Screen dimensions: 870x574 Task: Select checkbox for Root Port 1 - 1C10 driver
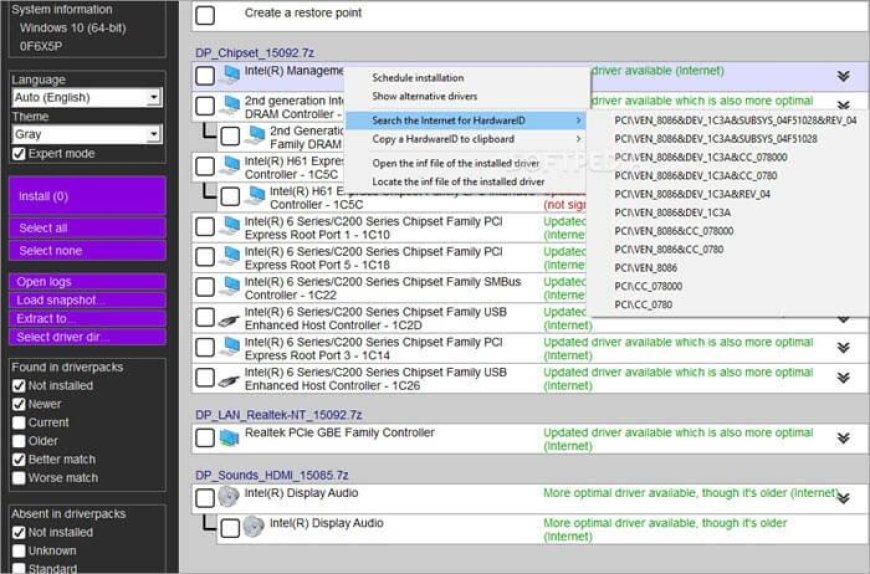click(x=205, y=226)
